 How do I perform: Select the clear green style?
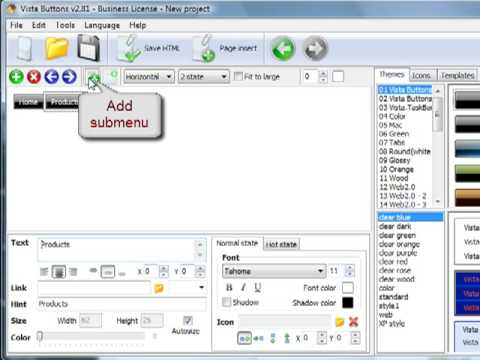pos(397,235)
